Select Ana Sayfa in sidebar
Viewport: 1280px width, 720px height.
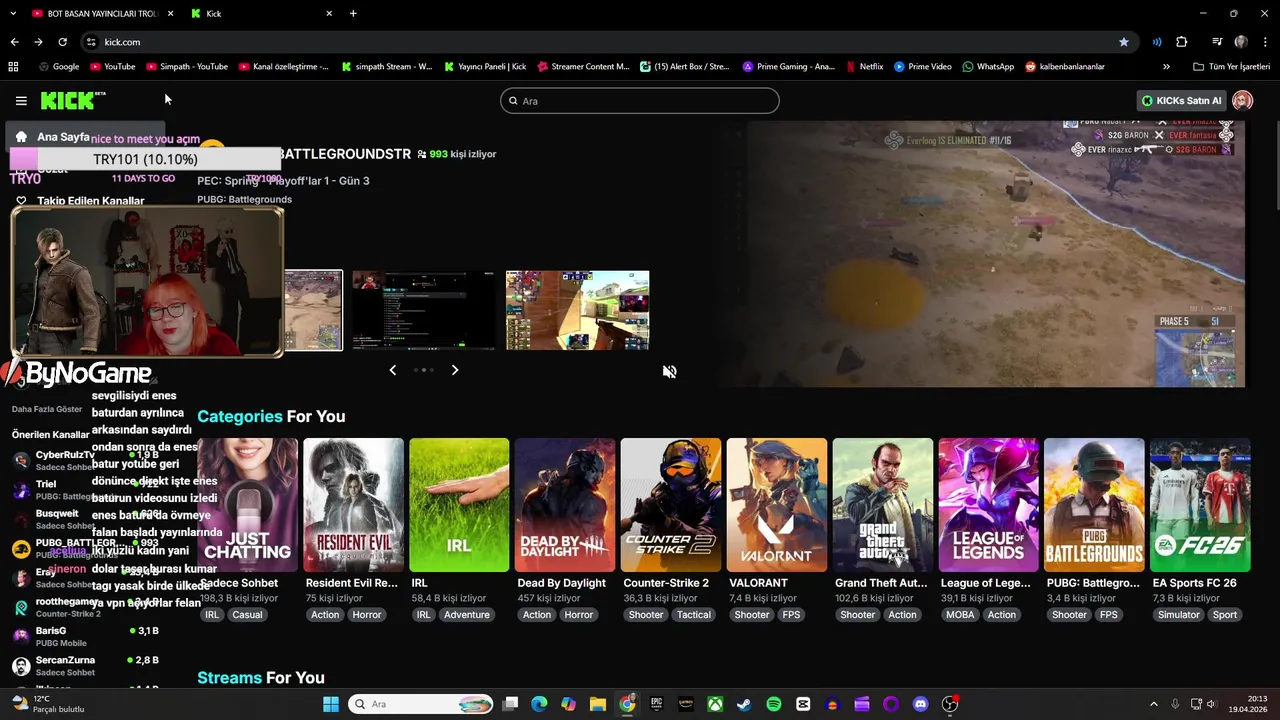(85, 137)
